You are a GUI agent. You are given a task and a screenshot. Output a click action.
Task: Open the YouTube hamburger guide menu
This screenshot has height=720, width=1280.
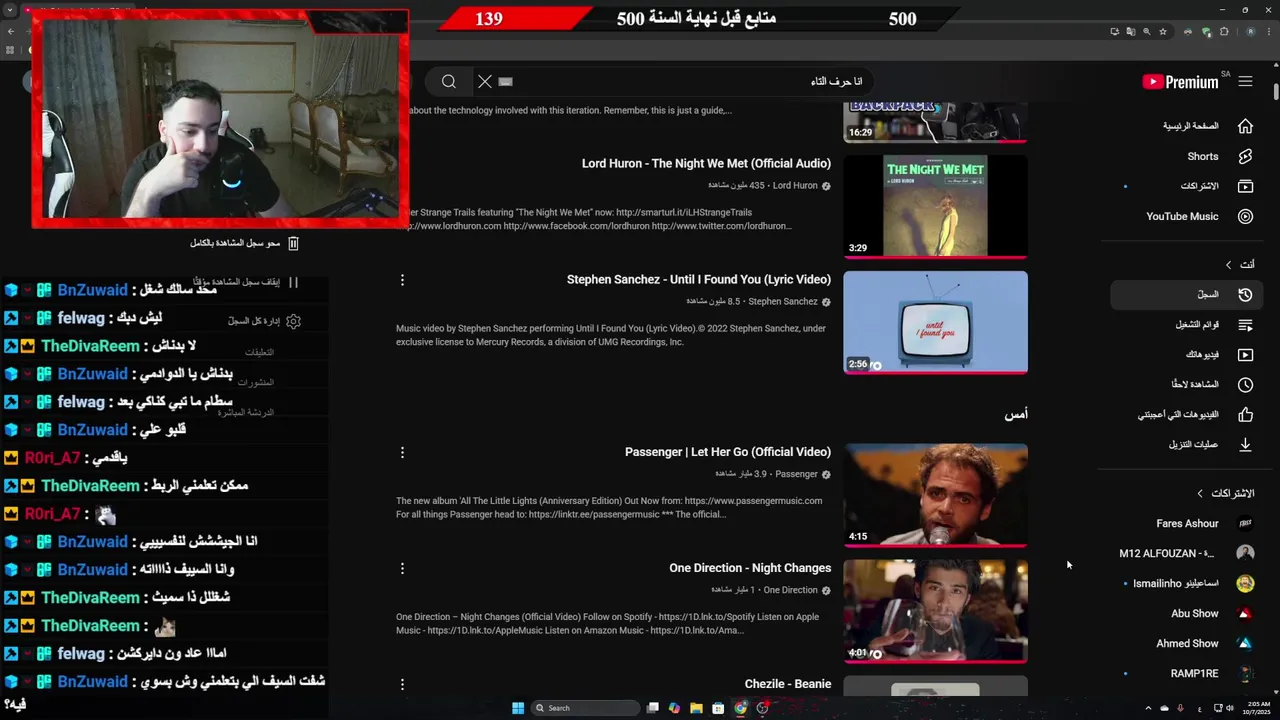(x=1245, y=82)
